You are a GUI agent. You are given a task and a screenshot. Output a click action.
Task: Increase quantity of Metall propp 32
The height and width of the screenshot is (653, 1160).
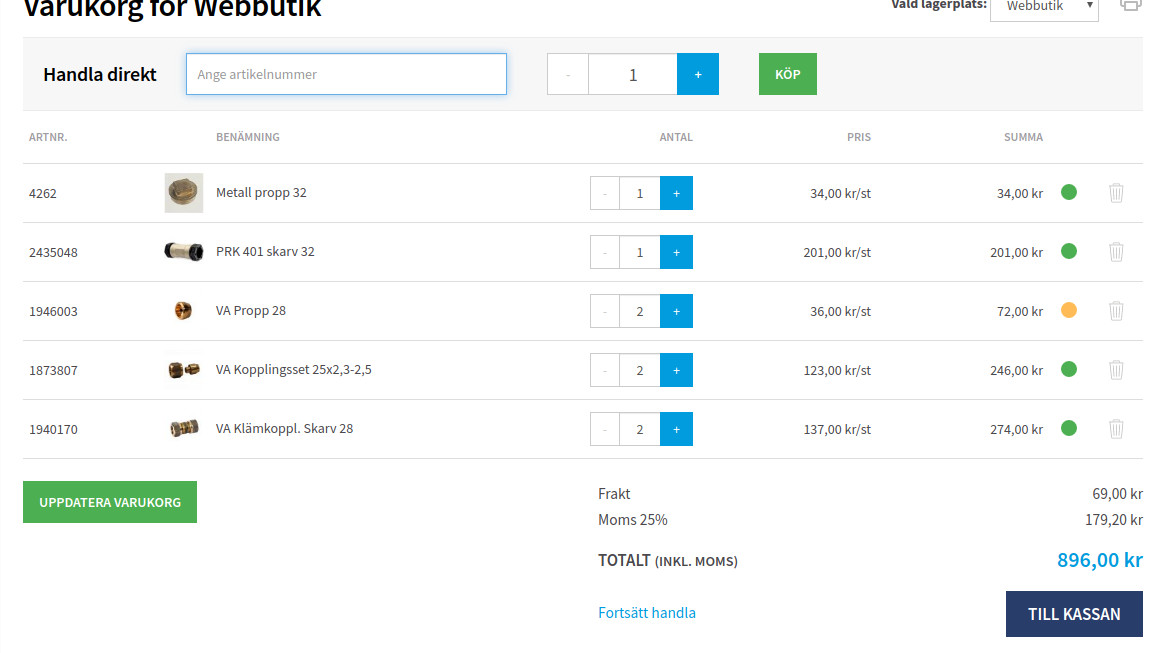pos(676,193)
